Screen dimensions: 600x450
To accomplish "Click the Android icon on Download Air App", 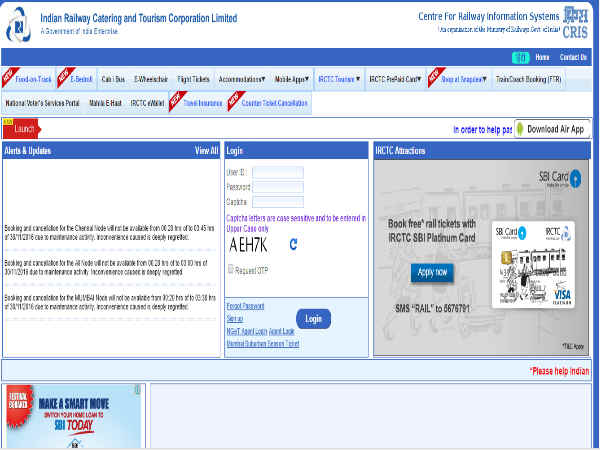I will pos(520,129).
